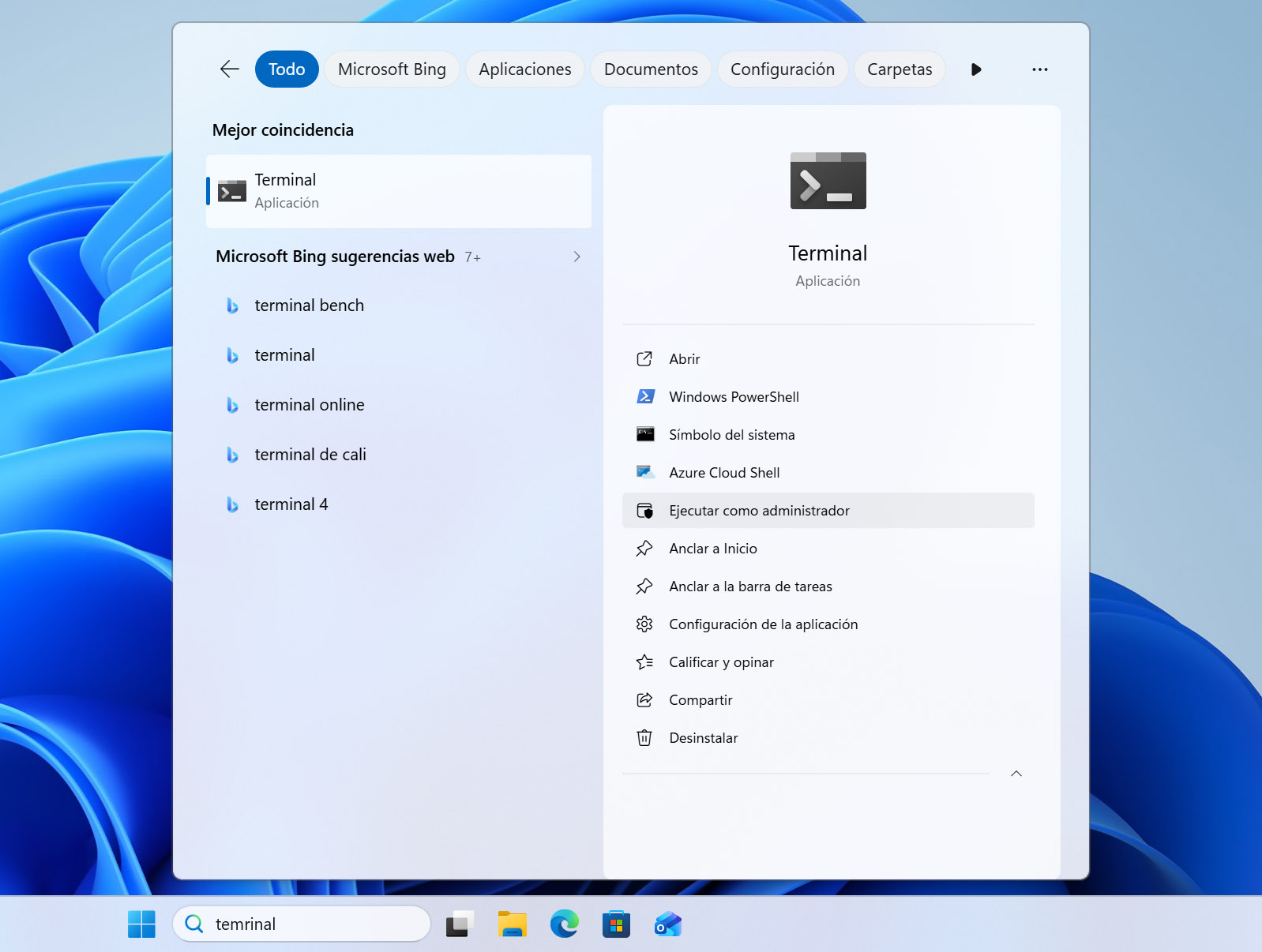The height and width of the screenshot is (952, 1262).
Task: Switch to the Microsoft Bing tab
Action: (x=392, y=69)
